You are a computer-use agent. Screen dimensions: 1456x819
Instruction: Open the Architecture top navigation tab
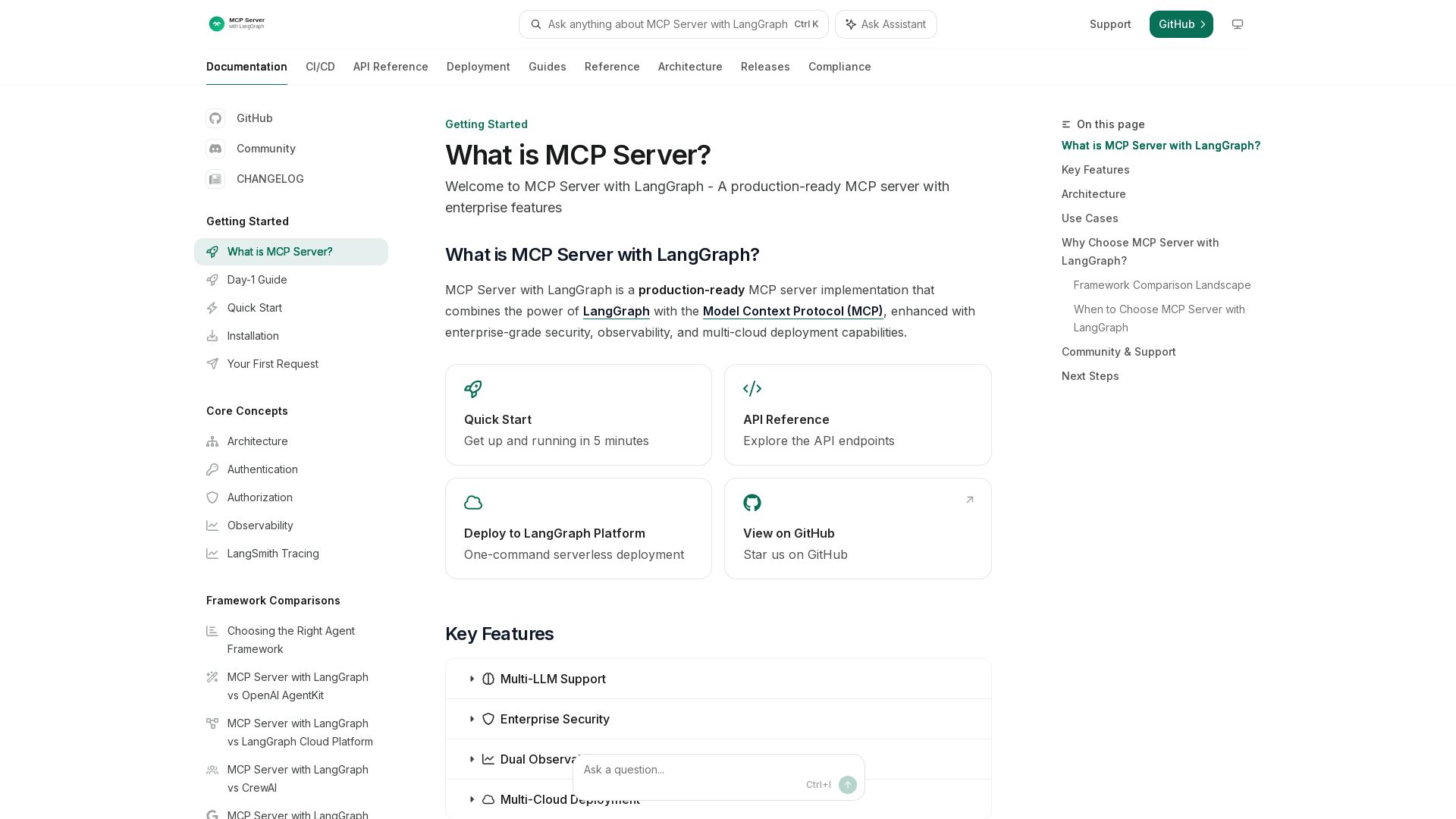click(x=690, y=67)
